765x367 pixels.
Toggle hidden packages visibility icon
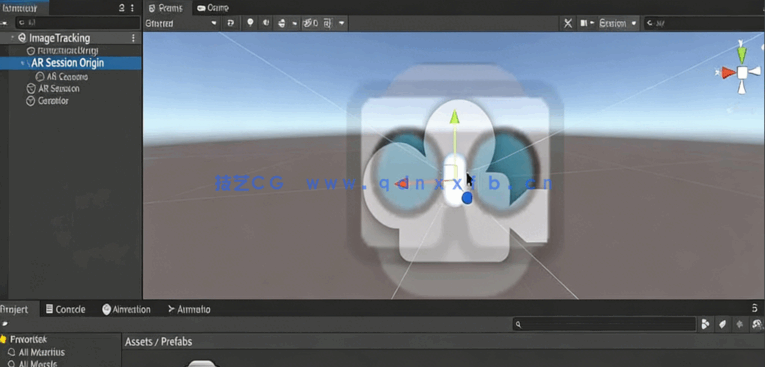pyautogui.click(x=757, y=324)
